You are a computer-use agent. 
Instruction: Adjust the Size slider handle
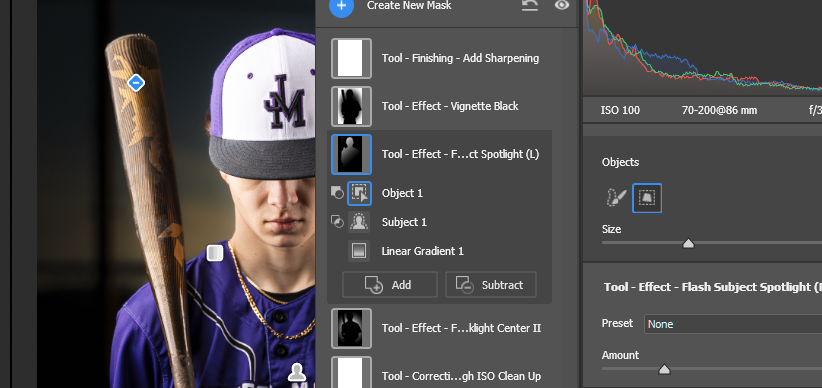(688, 243)
